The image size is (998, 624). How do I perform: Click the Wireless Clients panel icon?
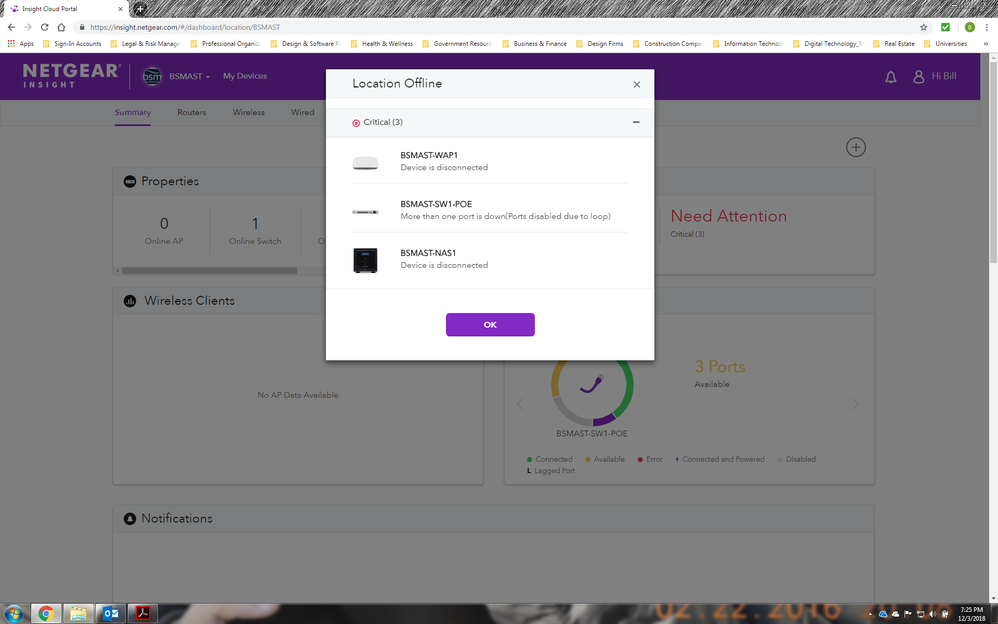(x=130, y=301)
